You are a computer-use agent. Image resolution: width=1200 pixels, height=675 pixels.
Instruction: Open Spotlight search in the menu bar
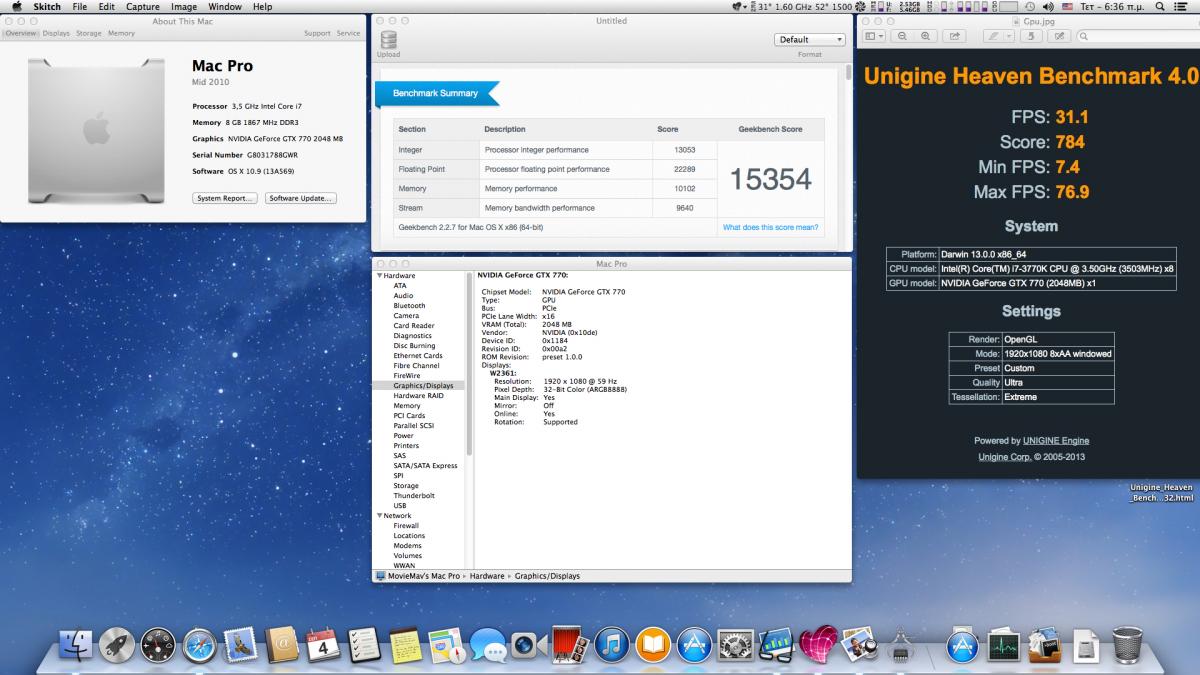coord(1162,7)
